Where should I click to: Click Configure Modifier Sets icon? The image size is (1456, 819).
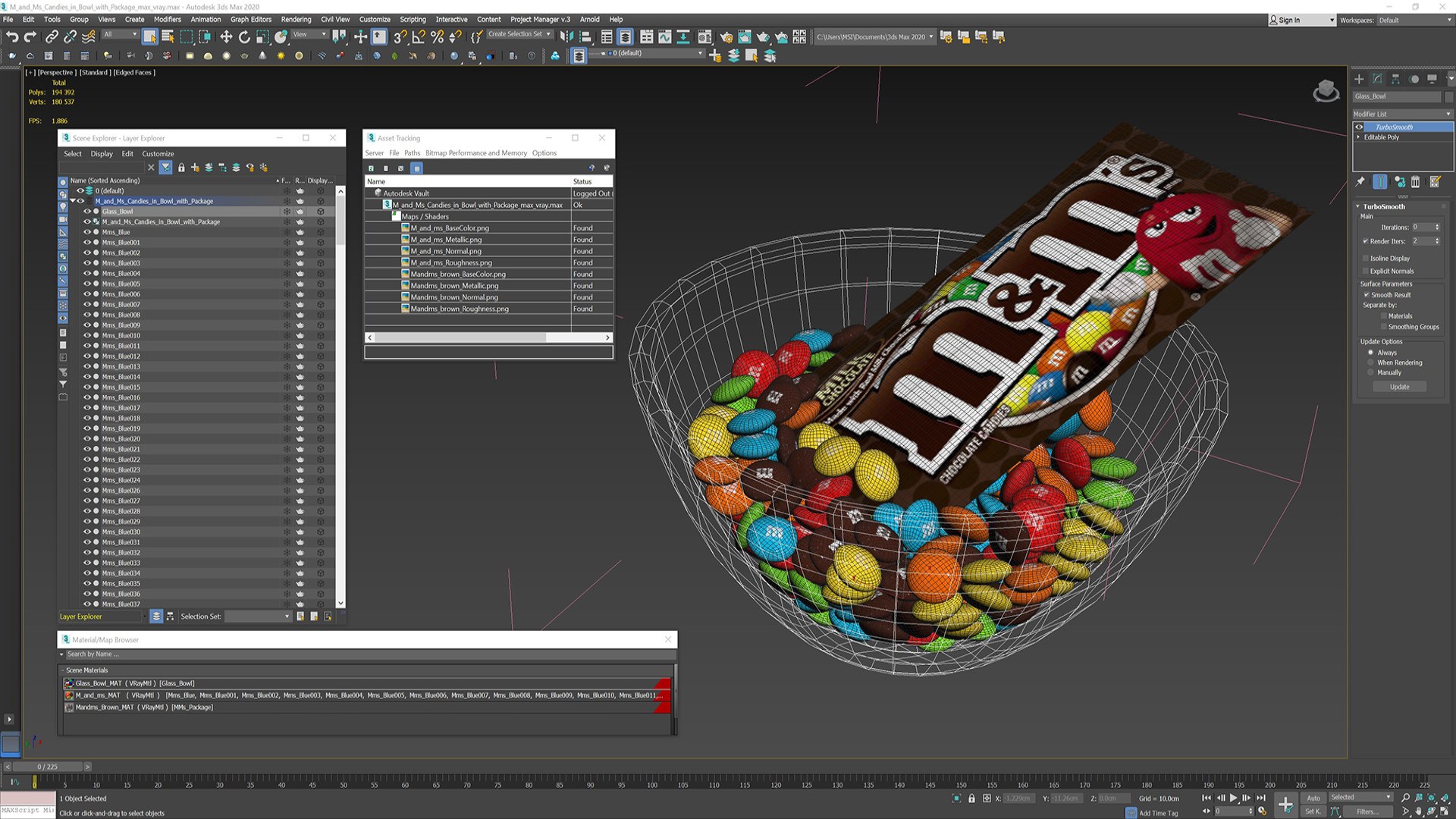[1435, 182]
